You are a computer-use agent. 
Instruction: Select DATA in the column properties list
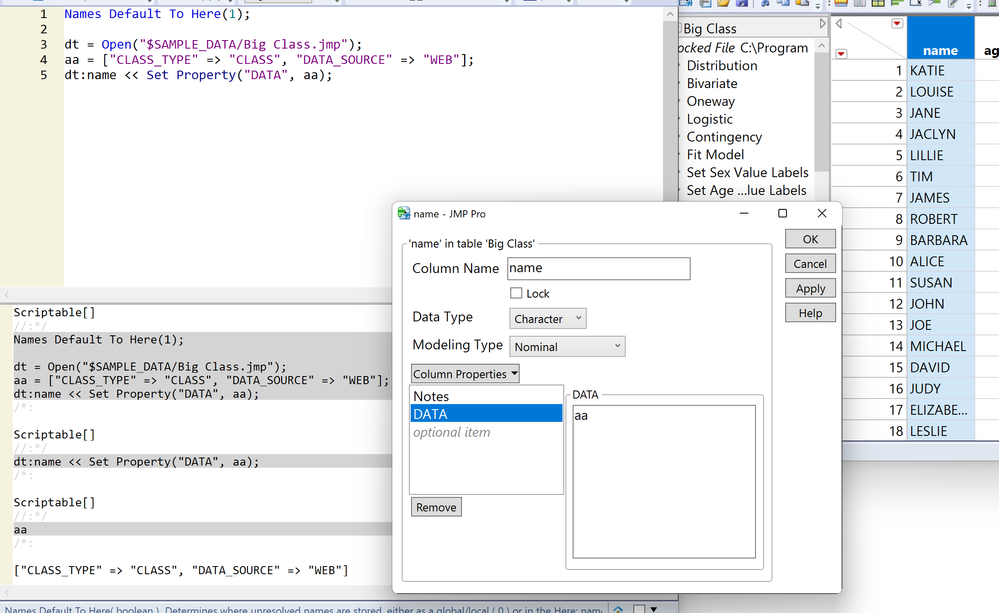(x=486, y=414)
